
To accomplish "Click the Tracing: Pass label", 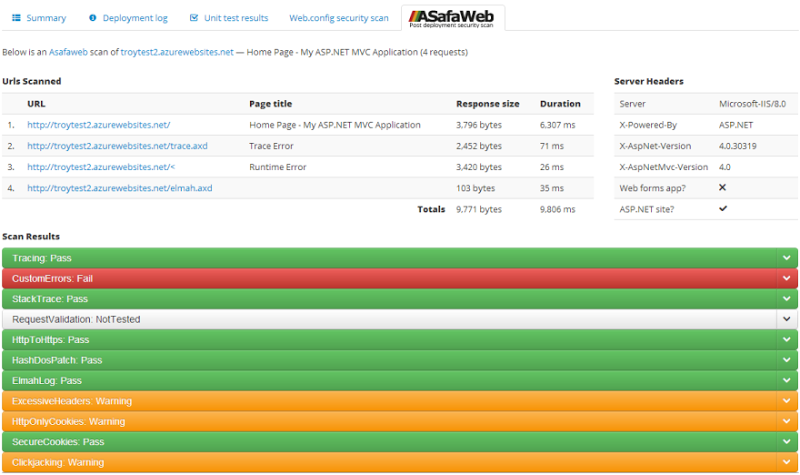I will click(x=42, y=258).
